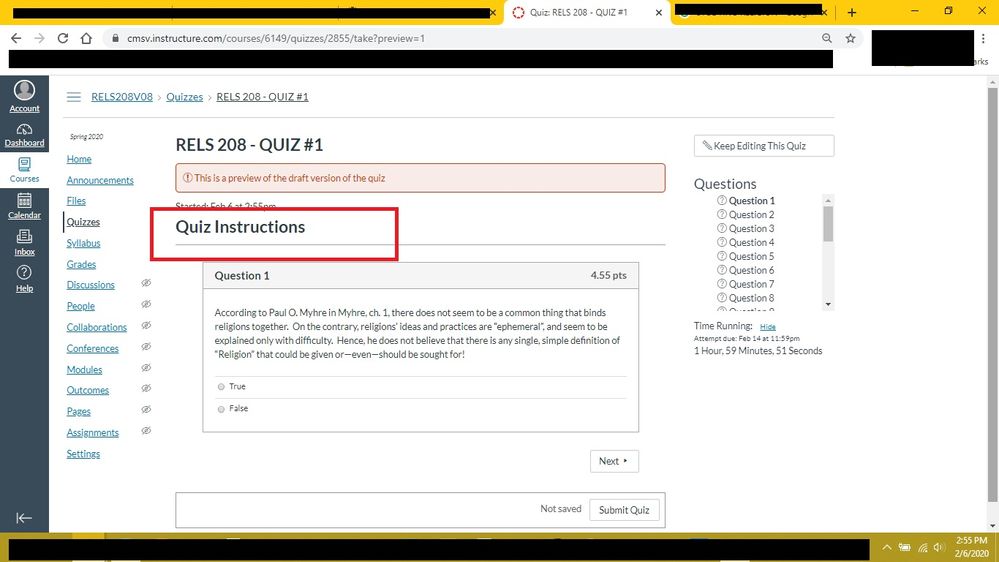
Task: Hide the running time display
Action: pyautogui.click(x=767, y=327)
